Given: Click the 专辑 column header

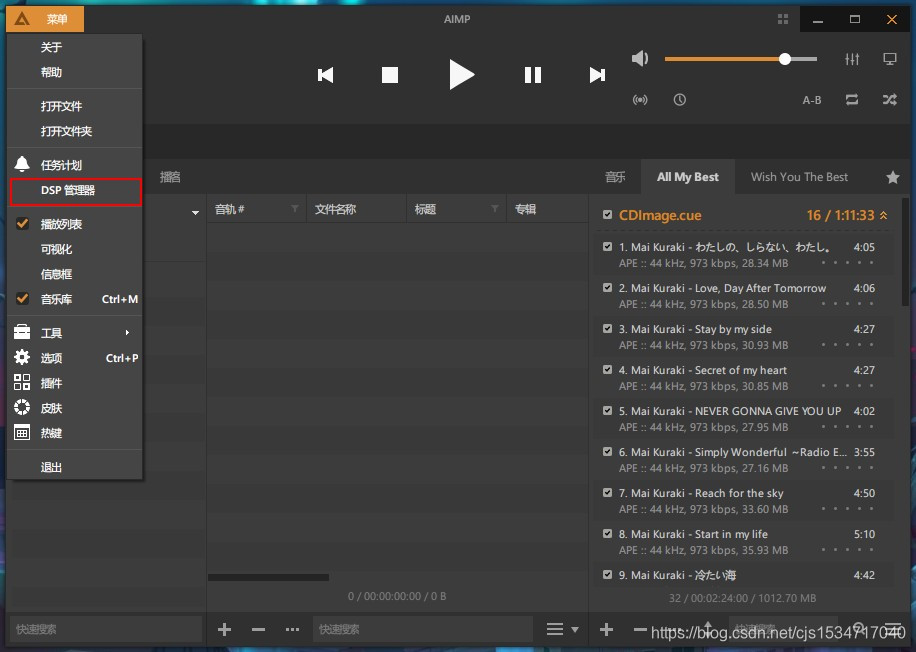Looking at the screenshot, I should (547, 209).
